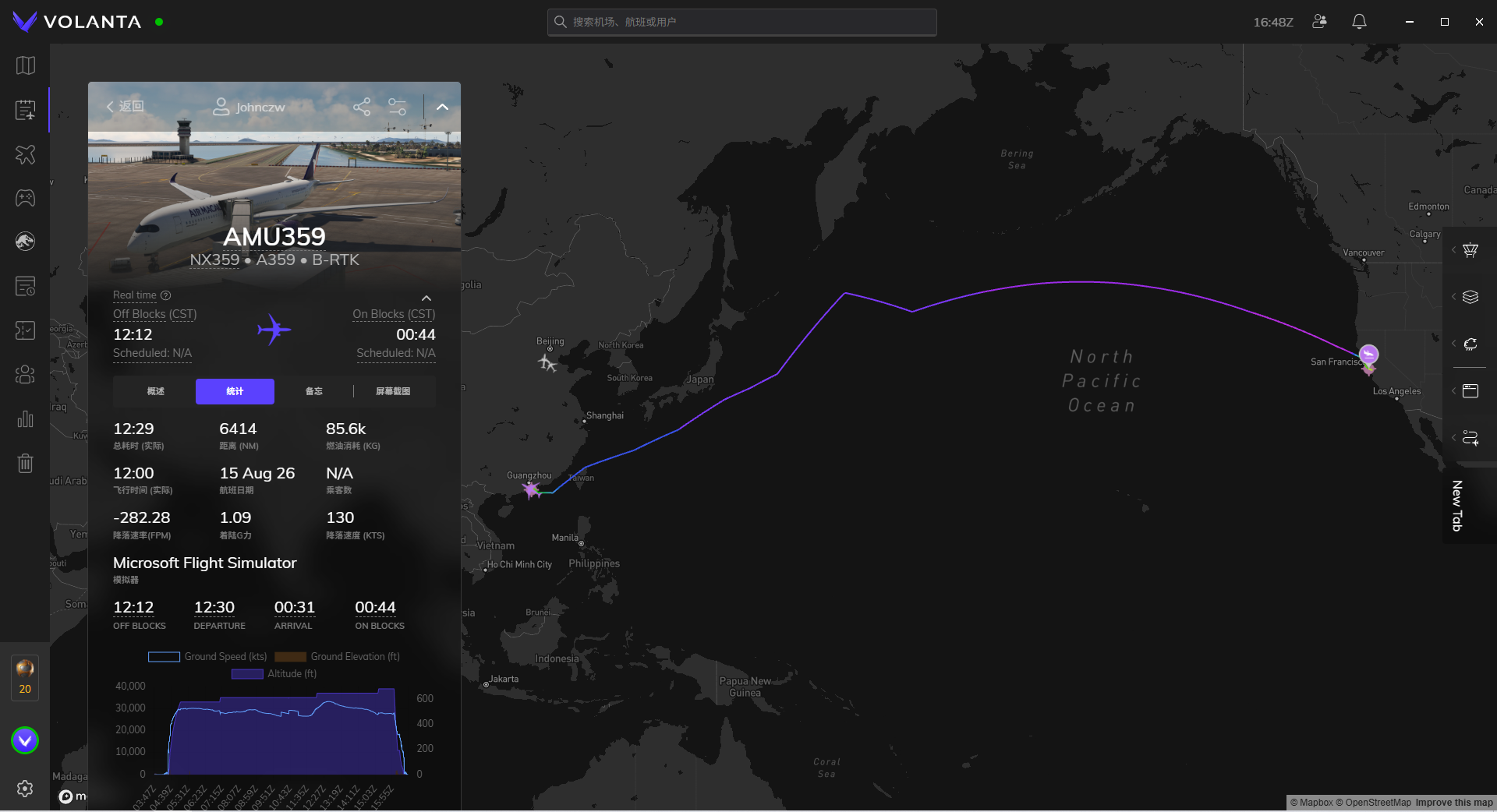Collapse the flight detail panel header chevron
This screenshot has height=812, width=1497.
point(442,107)
